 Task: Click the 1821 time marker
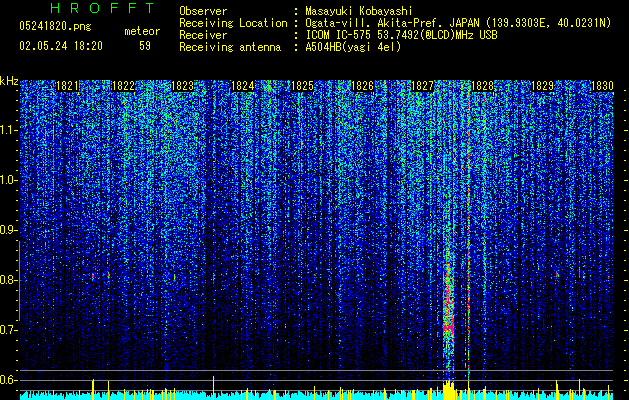click(x=67, y=86)
